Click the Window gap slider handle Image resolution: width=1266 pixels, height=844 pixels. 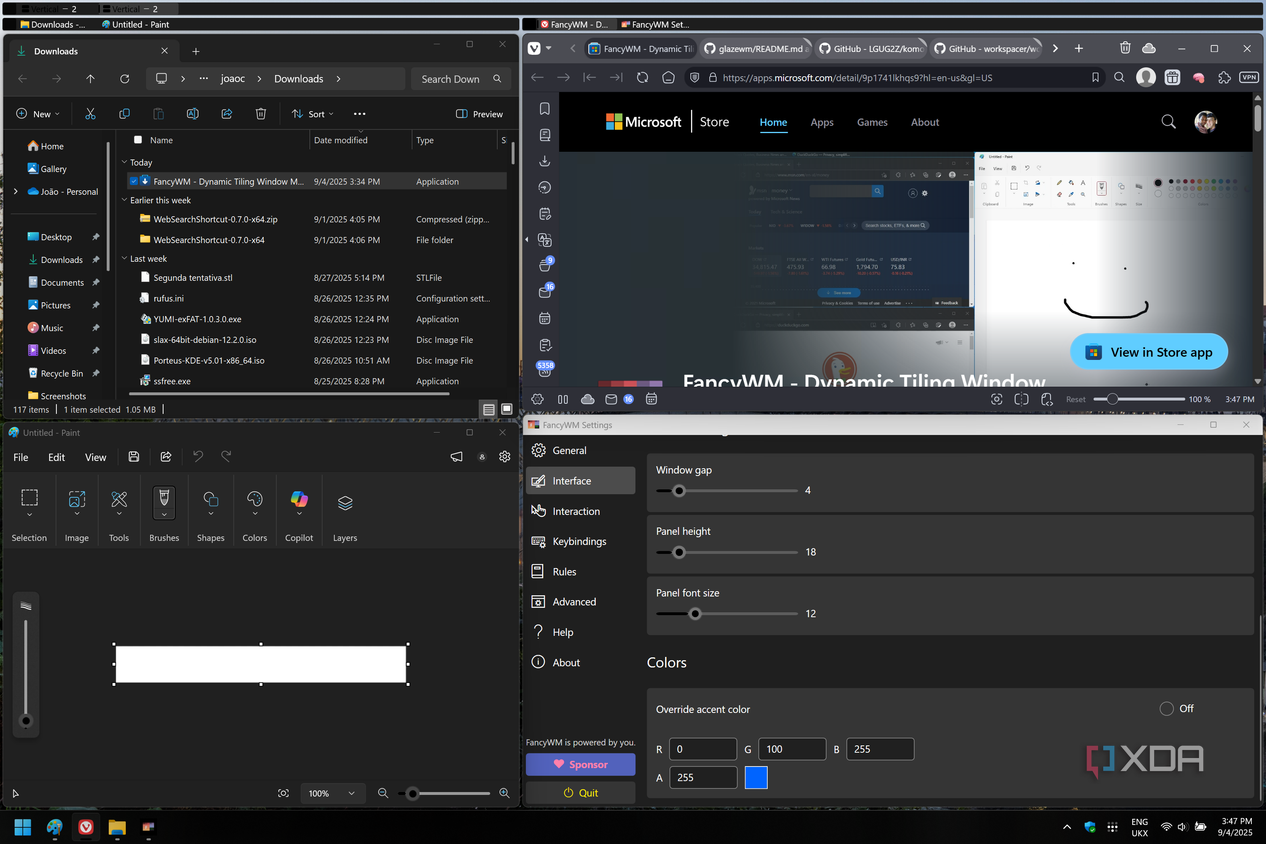pyautogui.click(x=679, y=491)
